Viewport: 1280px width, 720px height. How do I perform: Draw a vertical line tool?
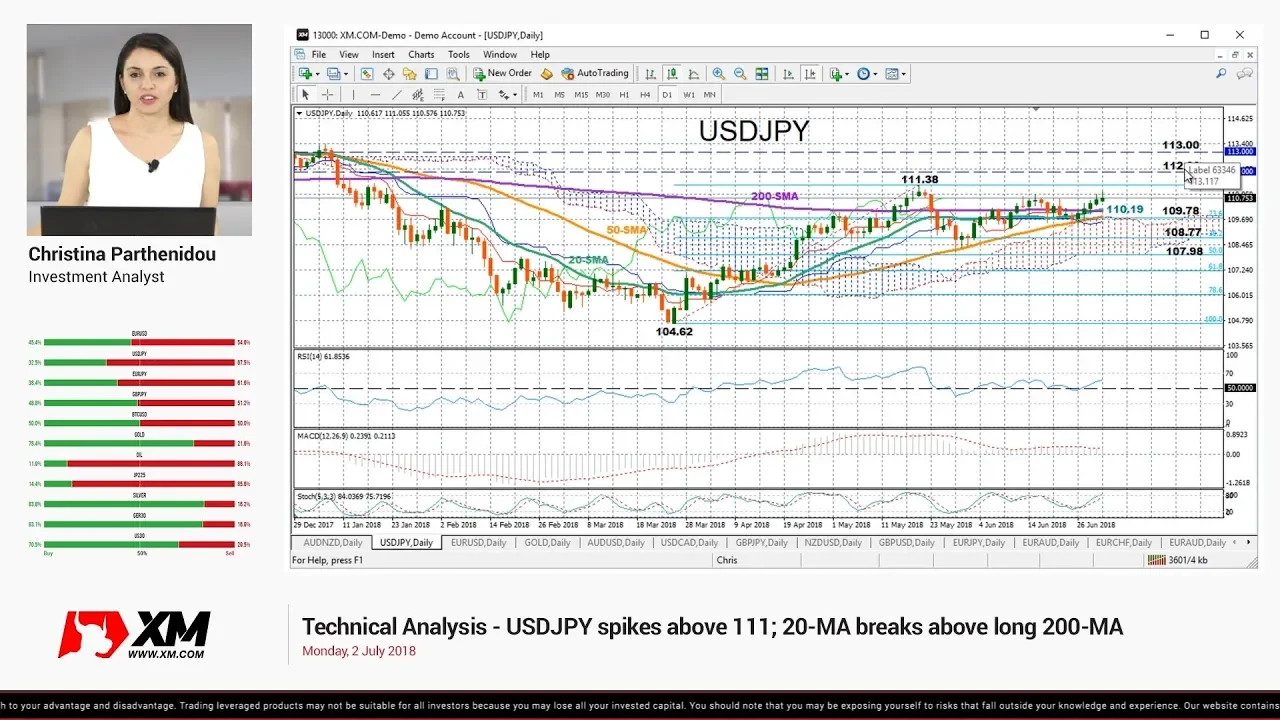353,95
